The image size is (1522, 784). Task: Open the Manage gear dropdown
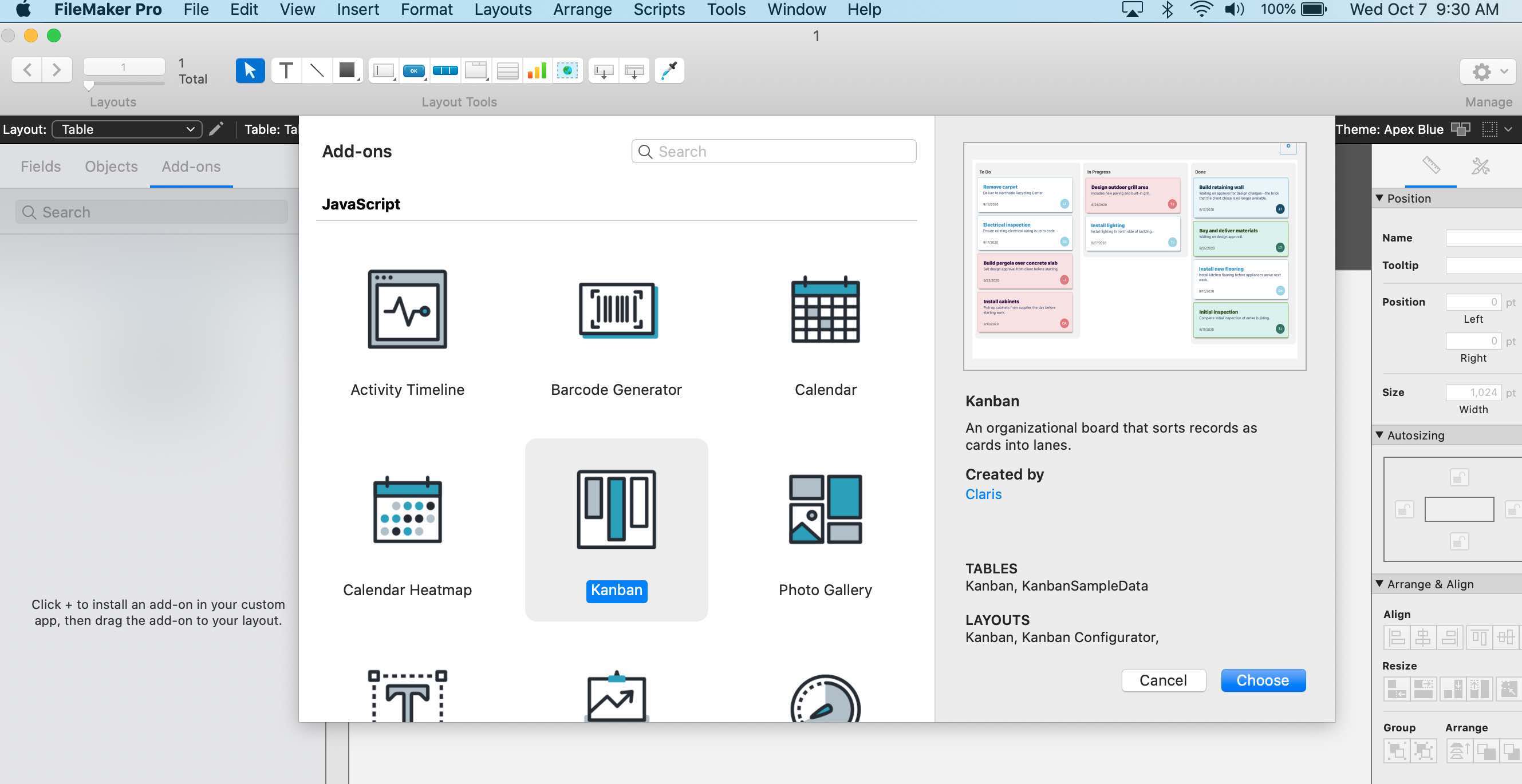coord(1488,72)
